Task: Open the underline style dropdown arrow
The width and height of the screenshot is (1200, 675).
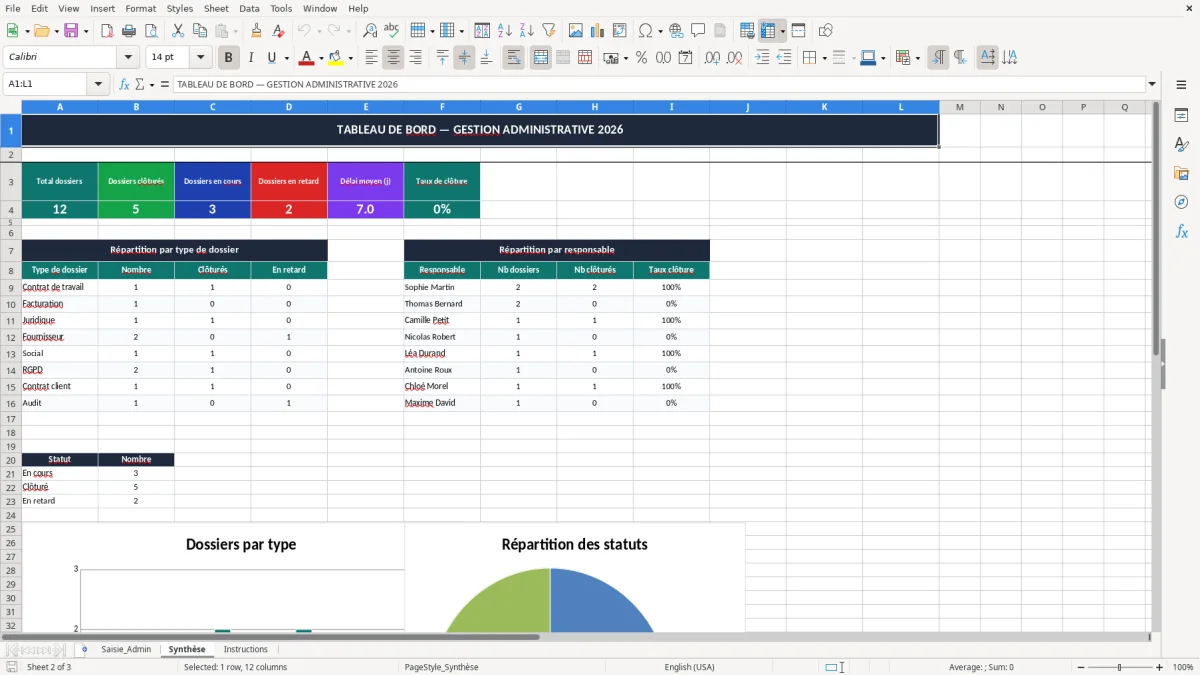Action: (286, 58)
